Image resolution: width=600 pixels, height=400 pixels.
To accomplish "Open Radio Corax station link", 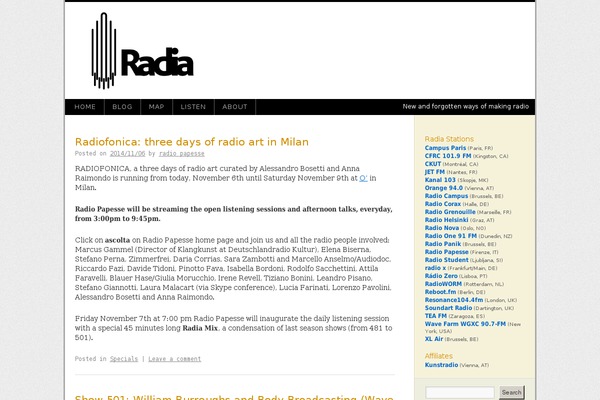I will click(x=443, y=204).
